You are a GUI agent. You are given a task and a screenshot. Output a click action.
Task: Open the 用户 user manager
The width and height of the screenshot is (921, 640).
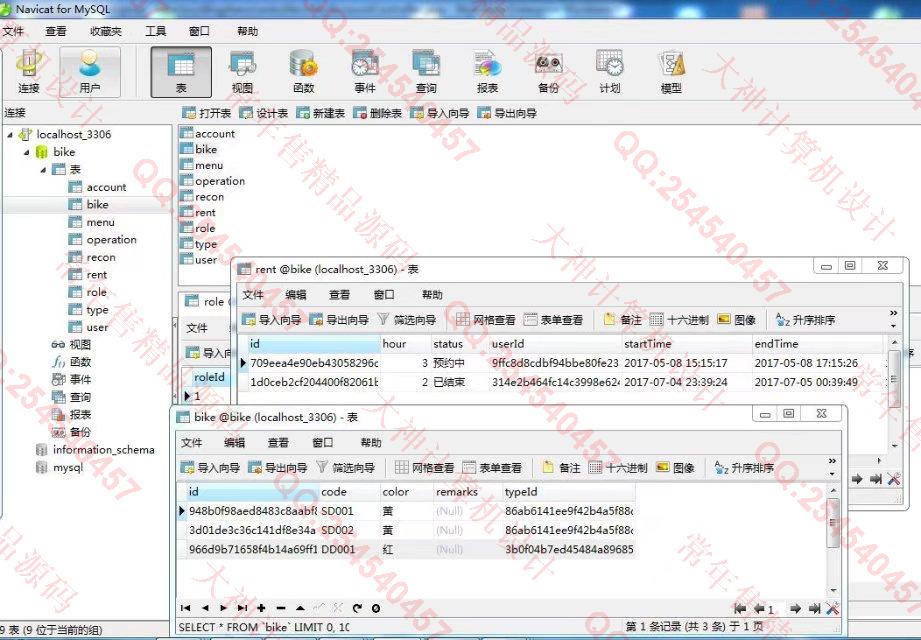pyautogui.click(x=89, y=72)
